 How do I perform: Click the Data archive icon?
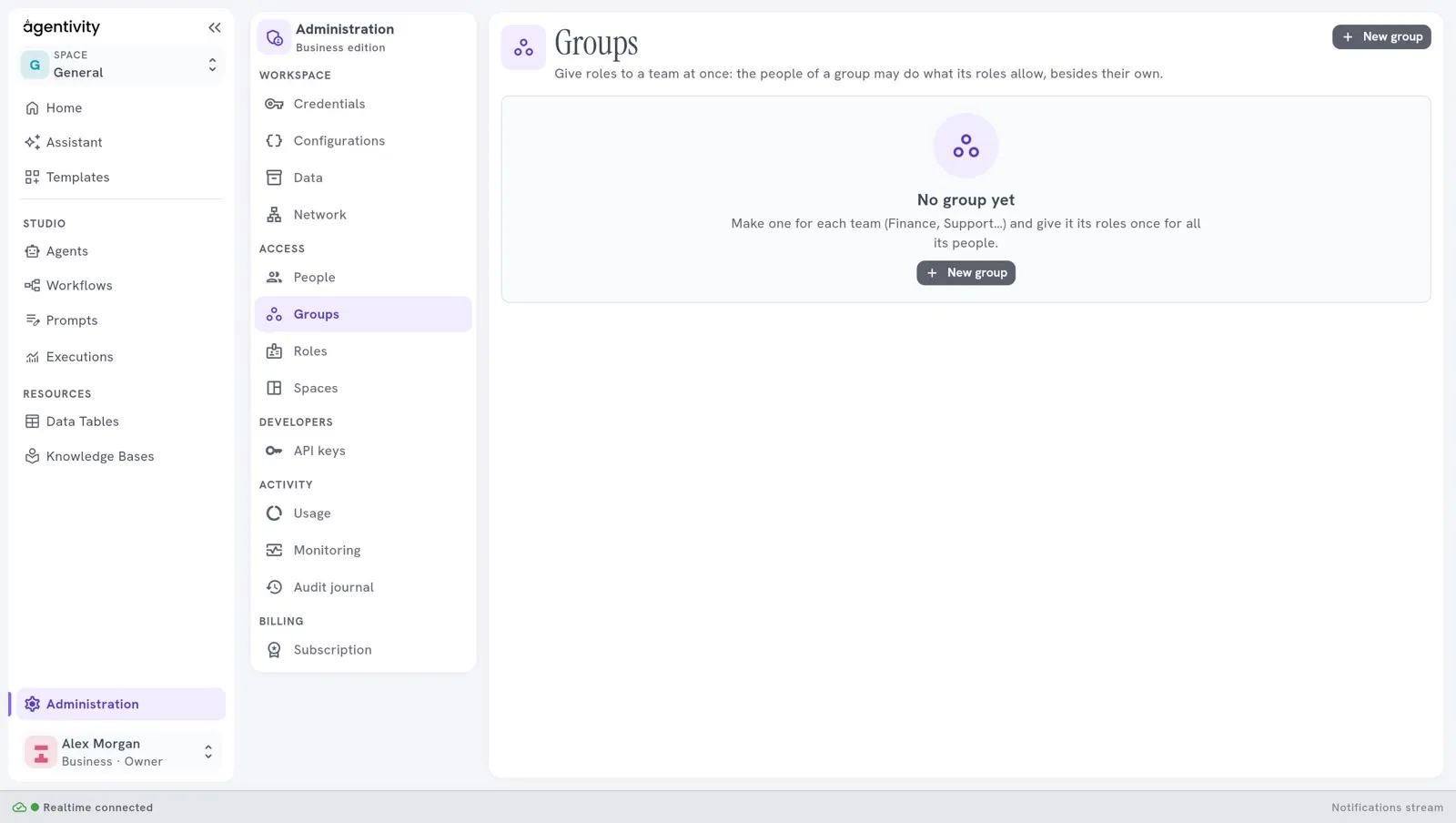coord(274,178)
